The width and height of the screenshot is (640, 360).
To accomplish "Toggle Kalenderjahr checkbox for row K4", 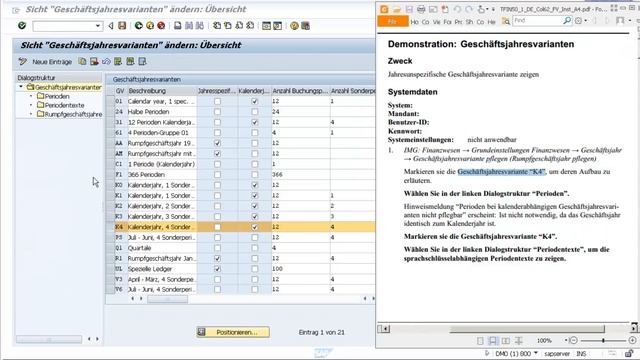I will tap(255, 227).
